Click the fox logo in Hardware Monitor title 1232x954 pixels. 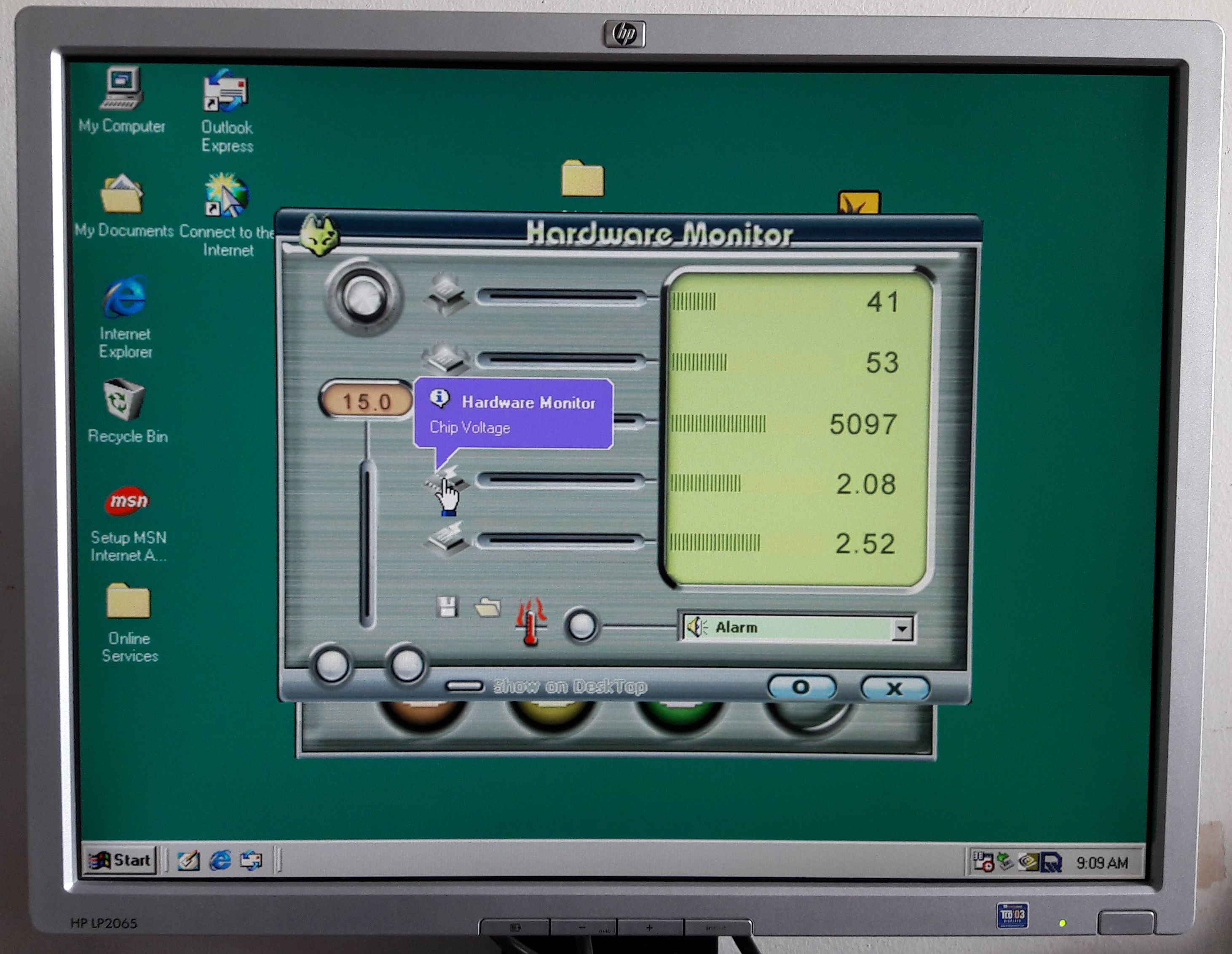click(x=319, y=235)
